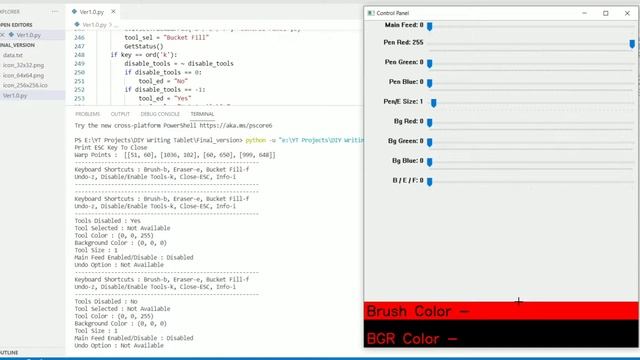The width and height of the screenshot is (640, 360).
Task: Adjust the Pen Red slider handle
Action: point(632,44)
